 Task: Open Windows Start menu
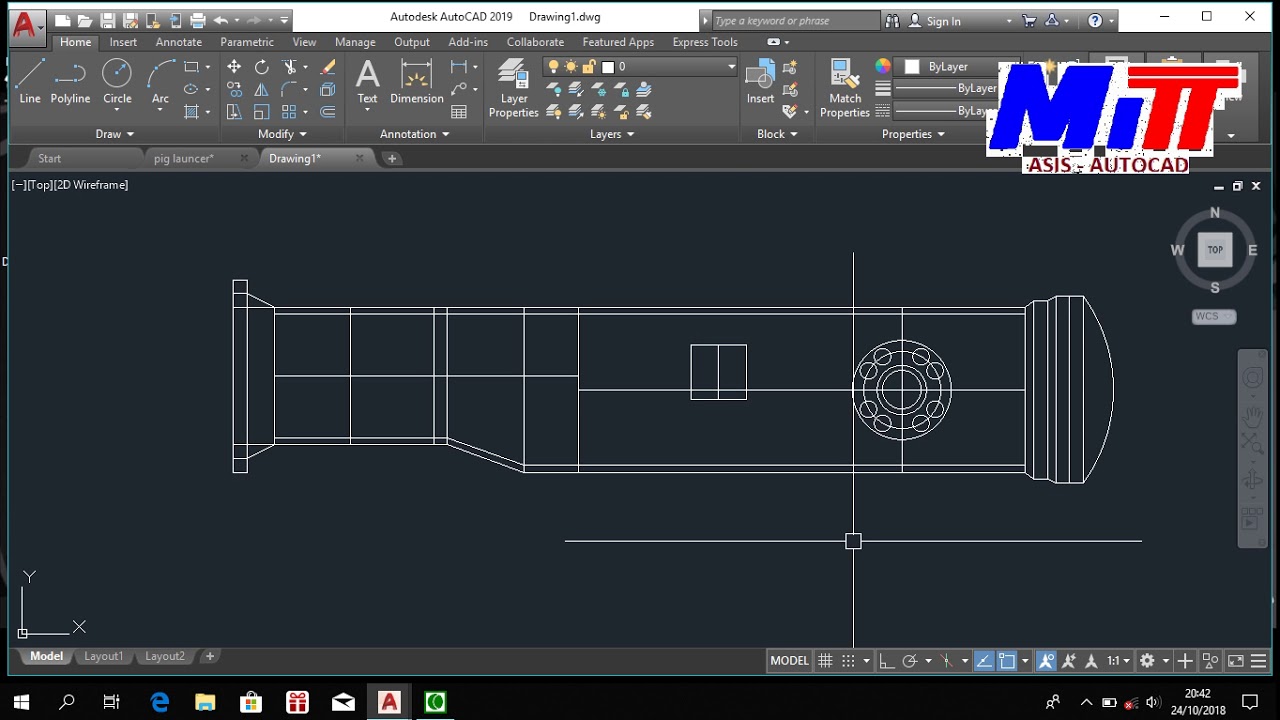click(x=22, y=702)
